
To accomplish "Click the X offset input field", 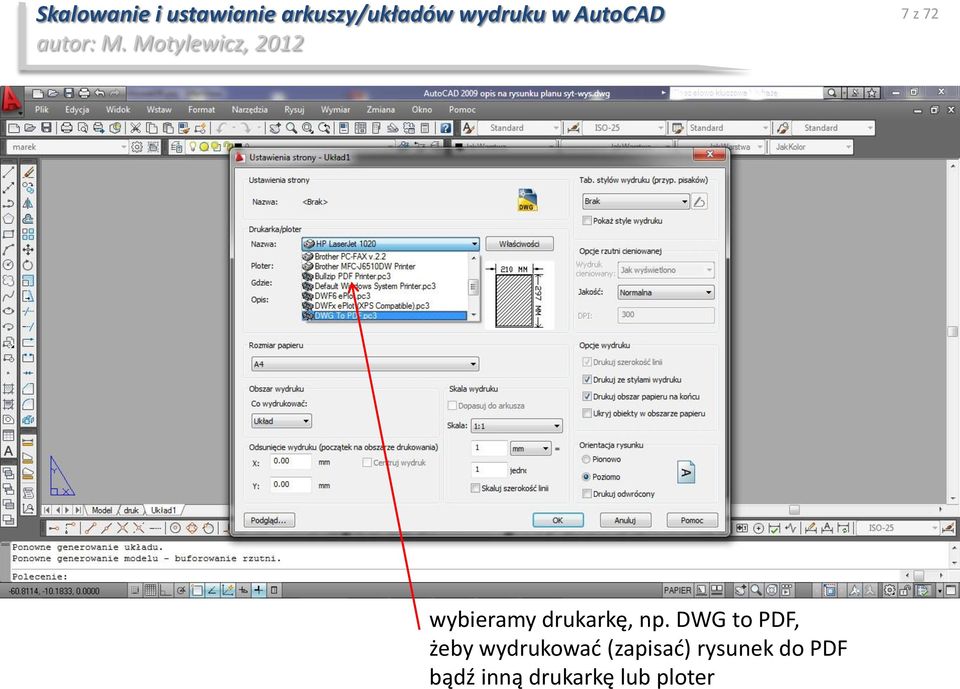I will click(291, 462).
